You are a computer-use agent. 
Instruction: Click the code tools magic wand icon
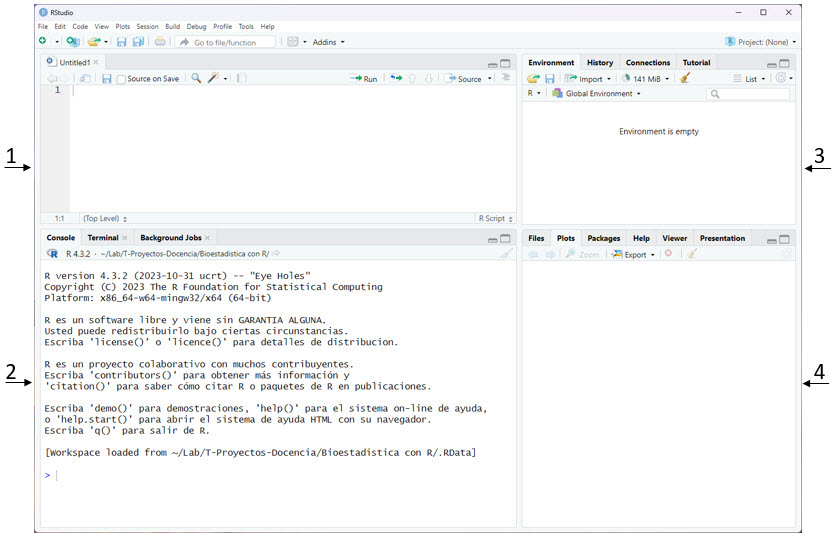pos(214,78)
